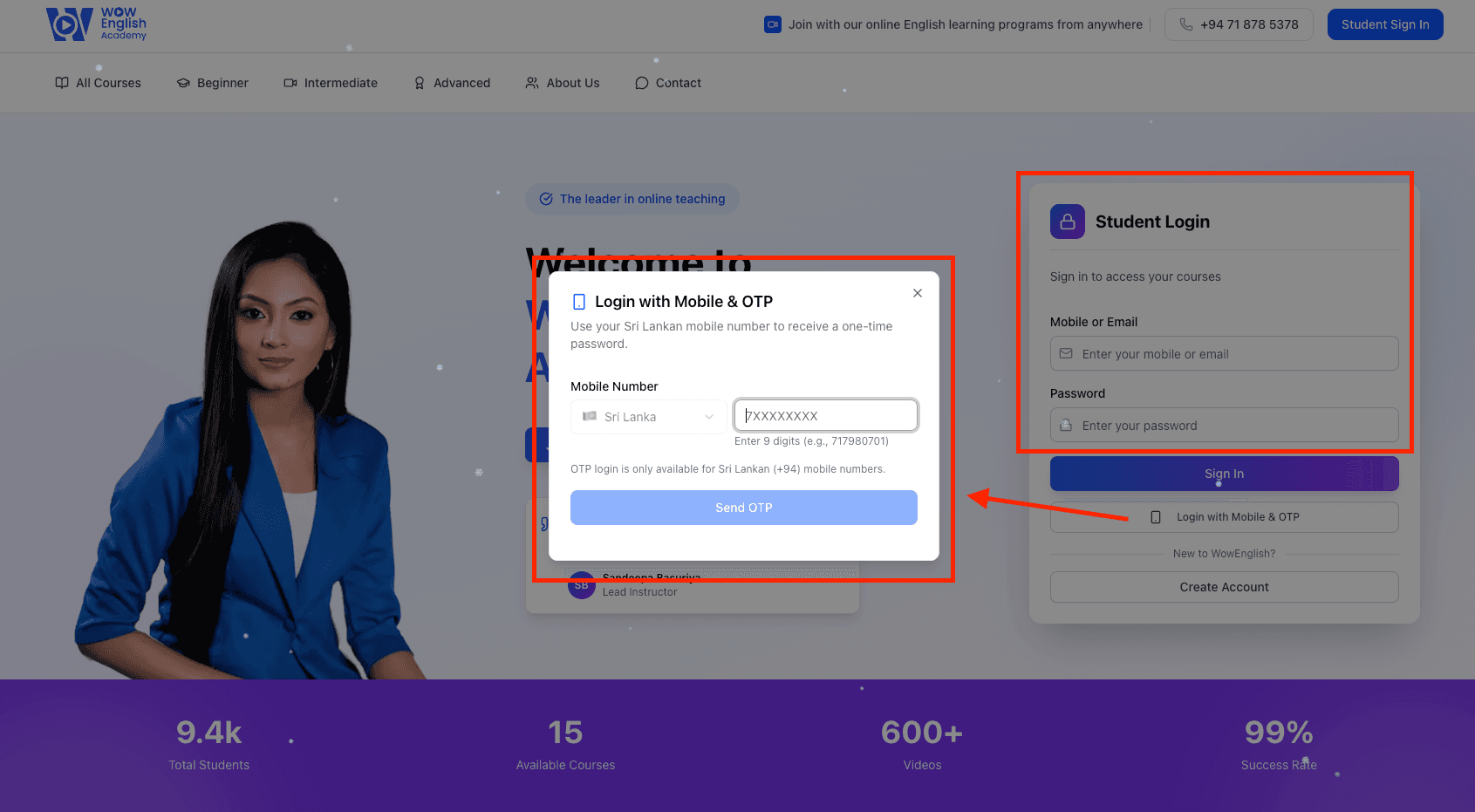Viewport: 1475px width, 812px height.
Task: Click the video camera icon beside Intermediate
Action: click(289, 83)
